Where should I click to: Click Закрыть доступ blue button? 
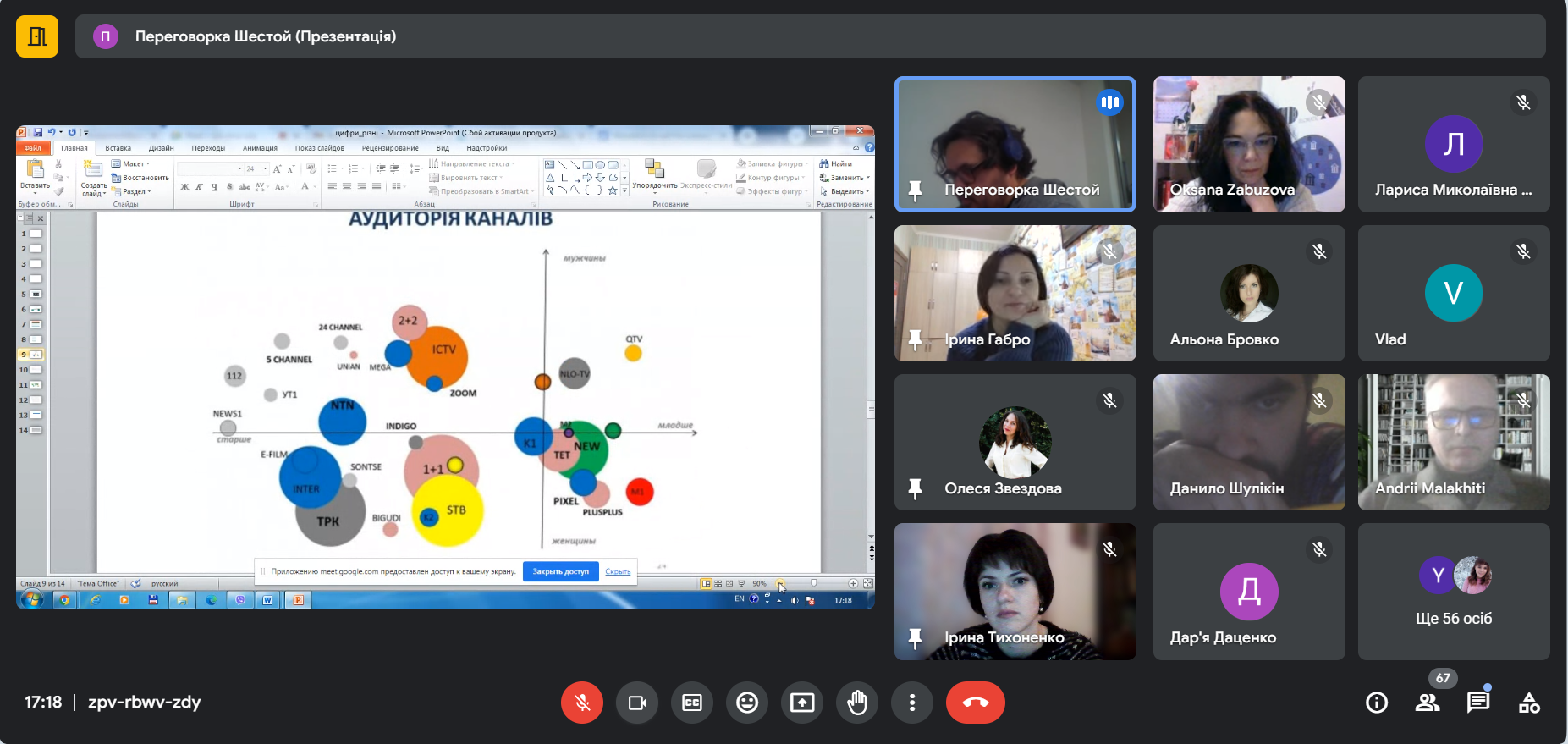(560, 571)
